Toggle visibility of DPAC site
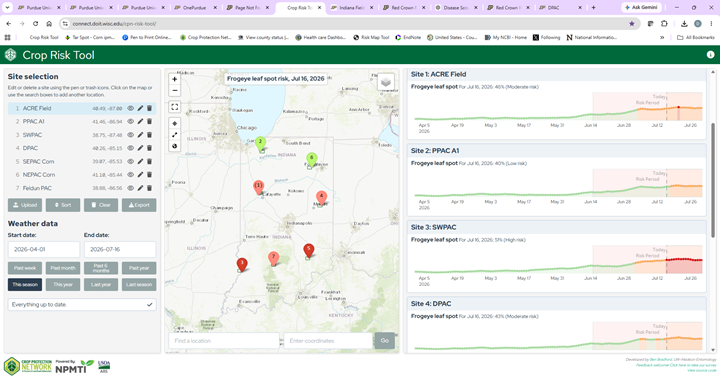Image resolution: width=720 pixels, height=387 pixels. [130, 148]
